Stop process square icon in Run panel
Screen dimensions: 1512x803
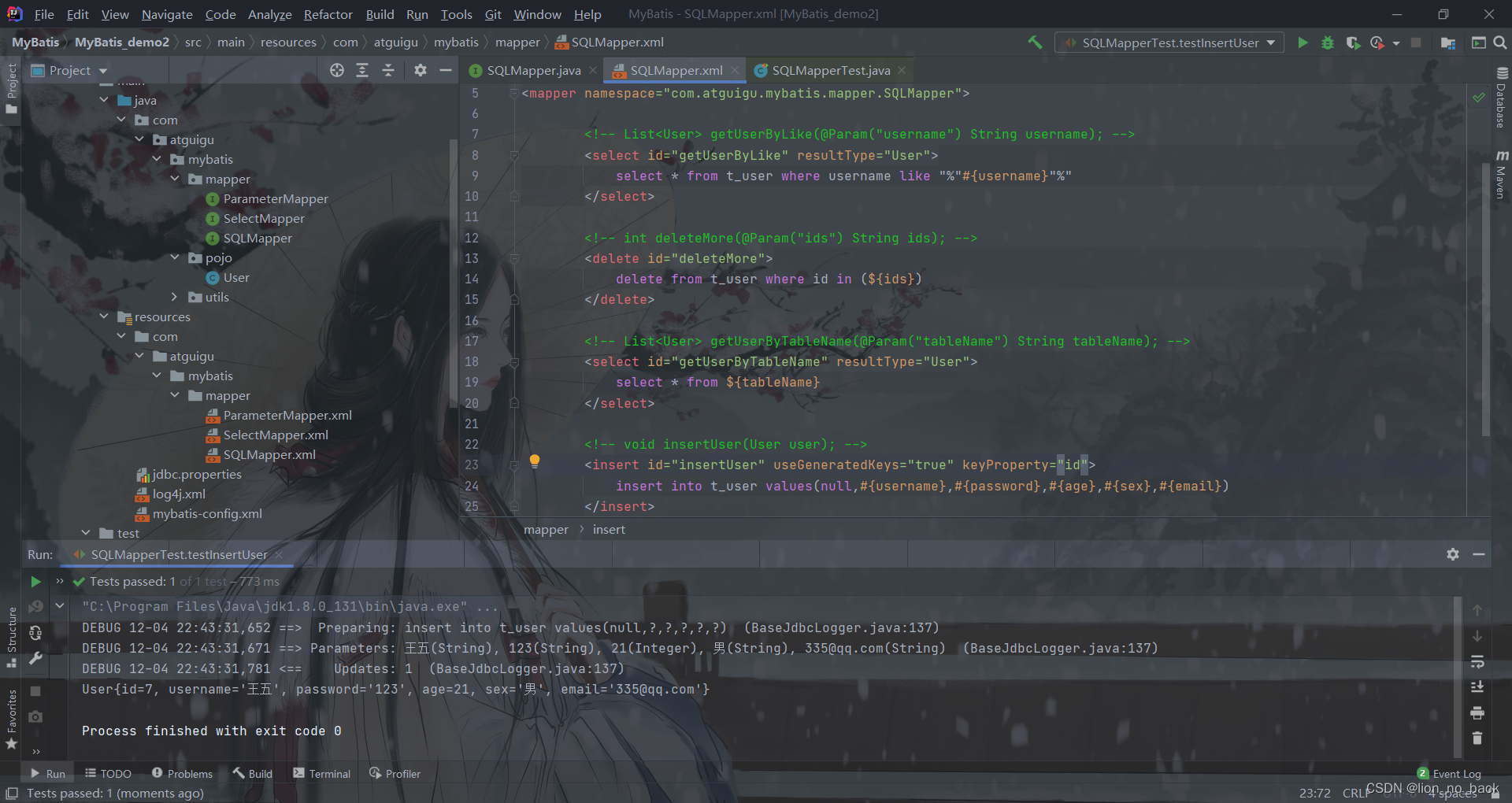(x=35, y=690)
